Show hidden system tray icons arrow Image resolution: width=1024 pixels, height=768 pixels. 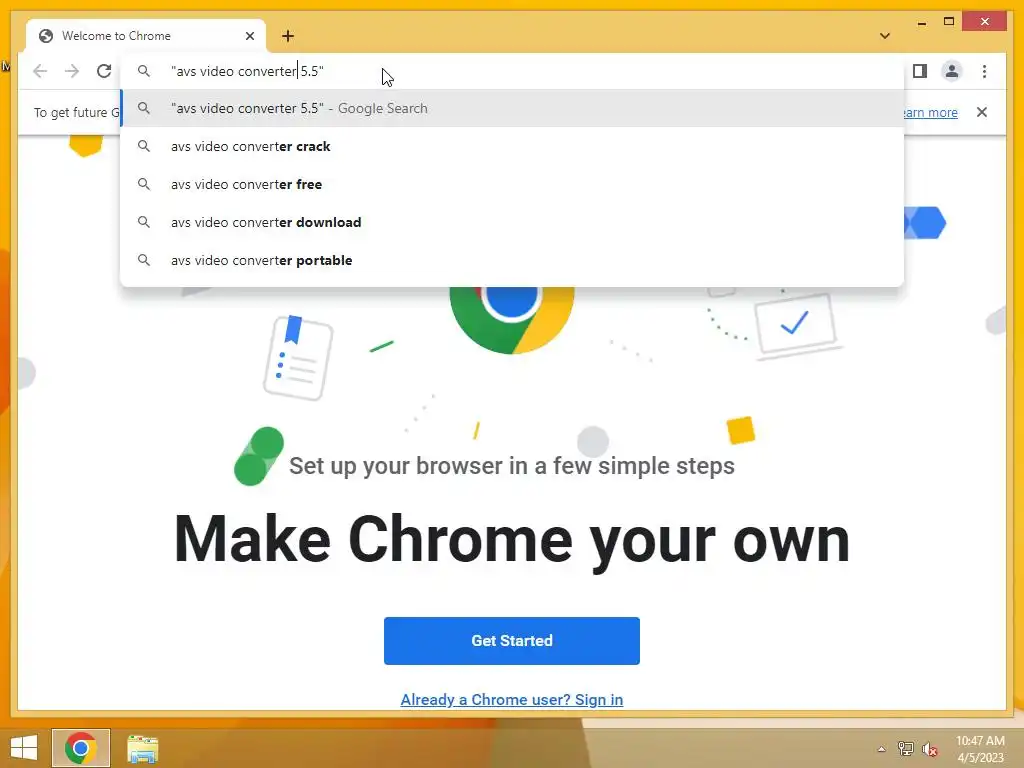tap(881, 749)
